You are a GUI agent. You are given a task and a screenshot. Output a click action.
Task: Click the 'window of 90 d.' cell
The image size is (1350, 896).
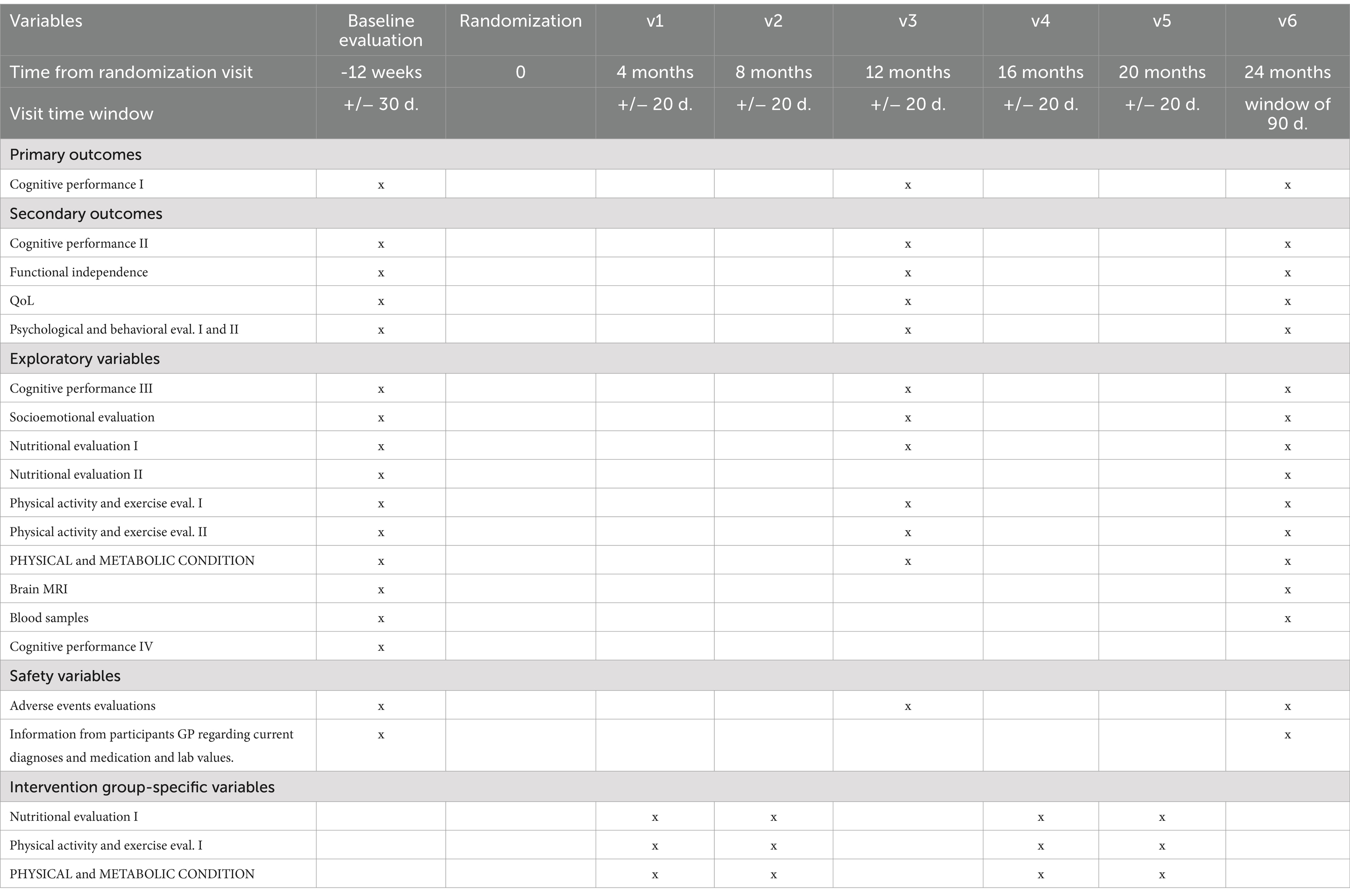[x=1288, y=113]
